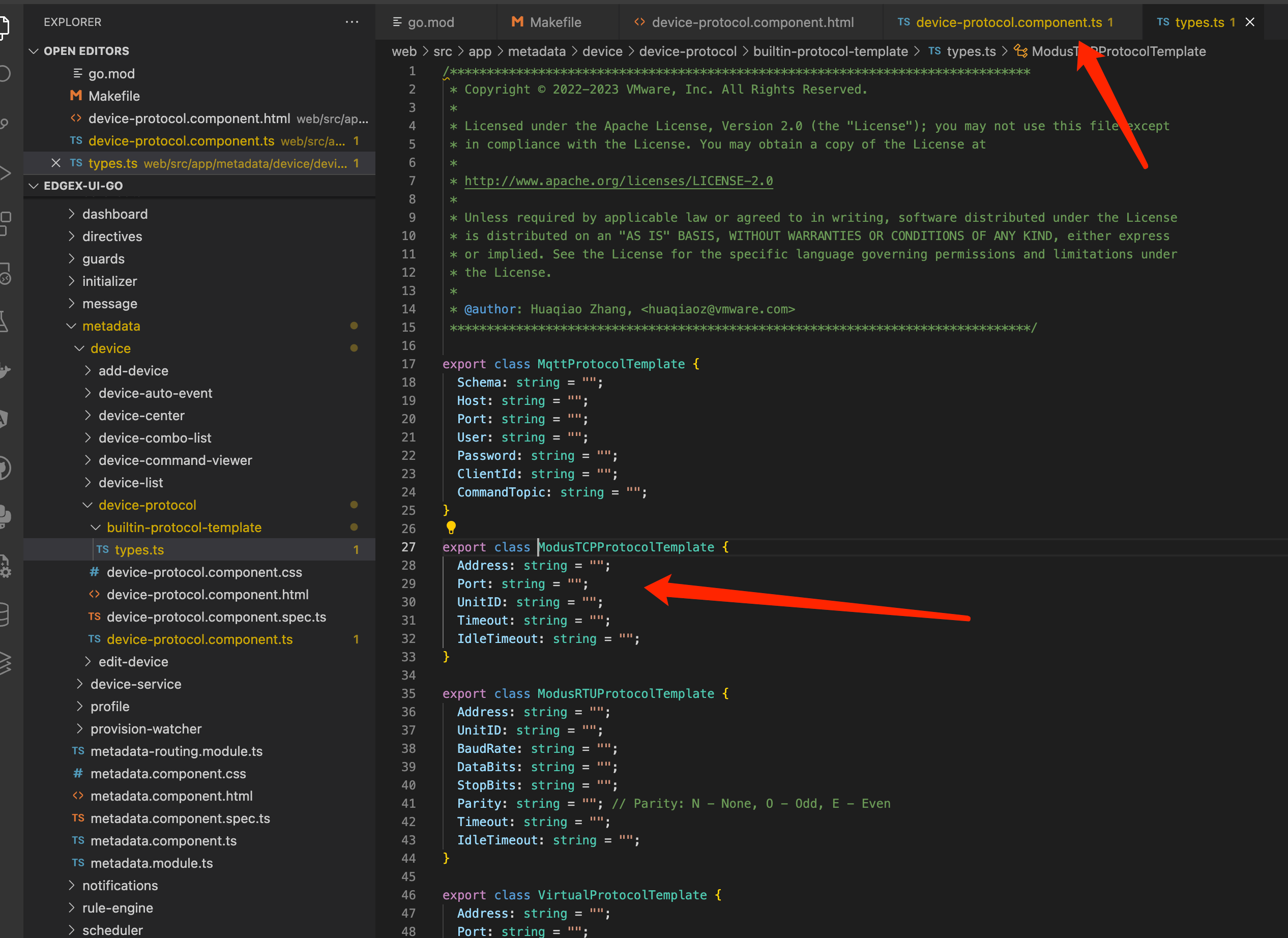Open device-protocol.component.spec.ts in the file tree
This screenshot has height=938, width=1288.
coord(216,617)
